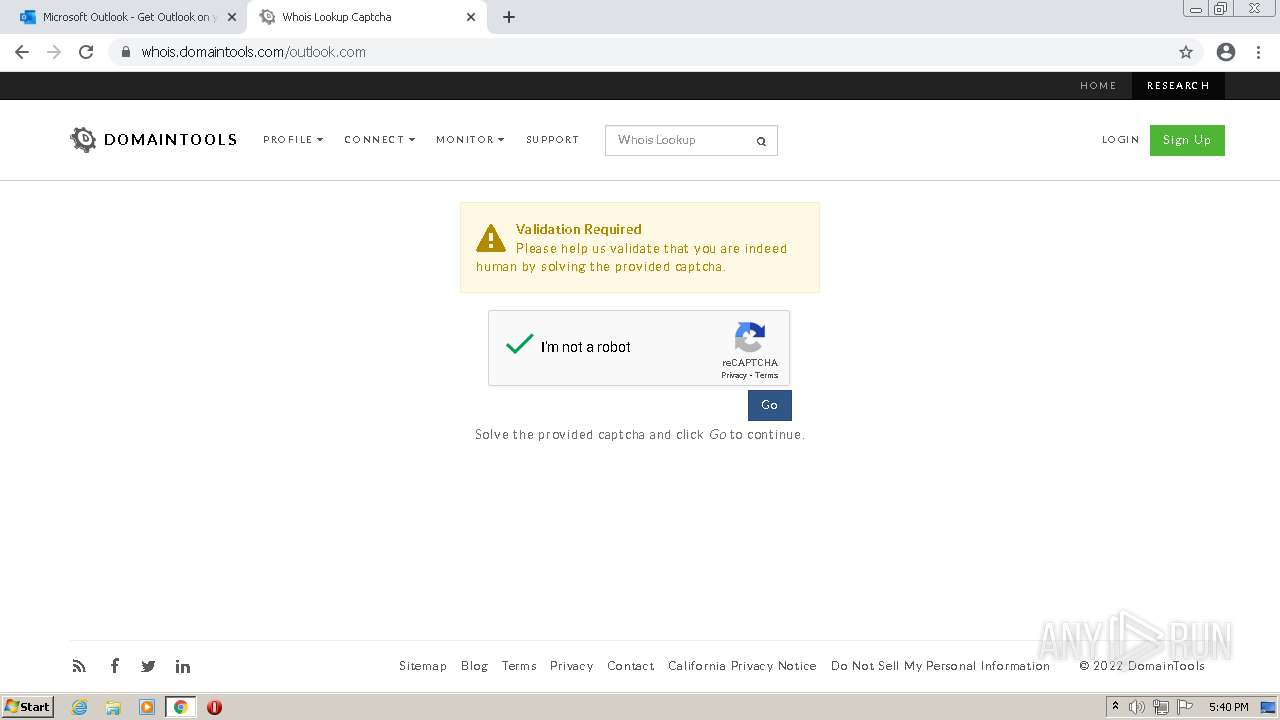The image size is (1280, 720).
Task: Close the Whois Lookup Captcha tab
Action: point(471,17)
